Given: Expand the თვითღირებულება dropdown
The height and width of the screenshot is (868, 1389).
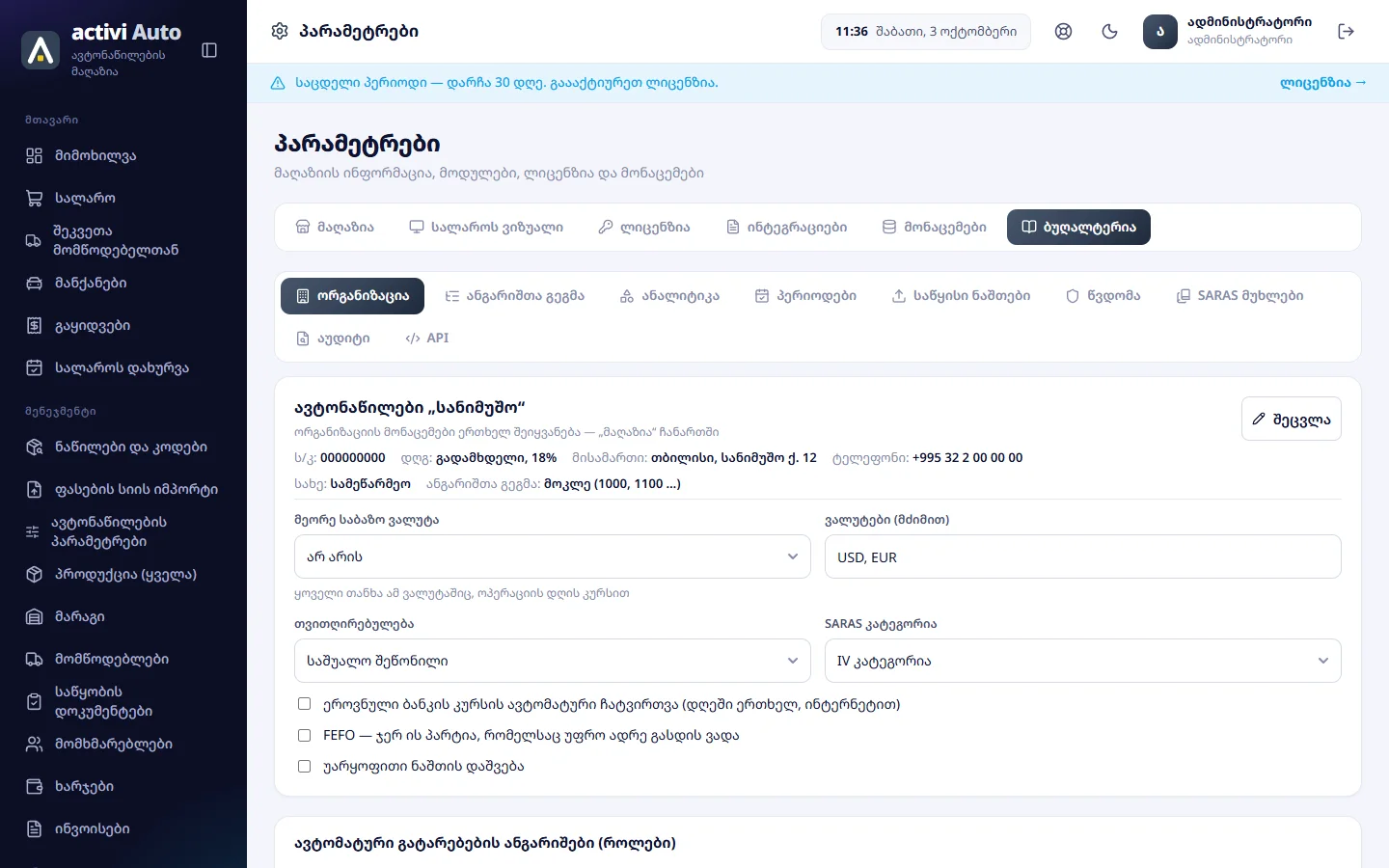Looking at the screenshot, I should click(553, 661).
